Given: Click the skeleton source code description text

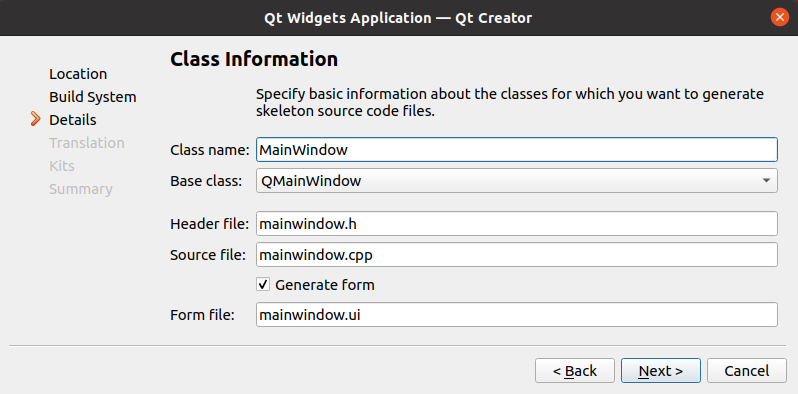Looking at the screenshot, I should coord(510,103).
